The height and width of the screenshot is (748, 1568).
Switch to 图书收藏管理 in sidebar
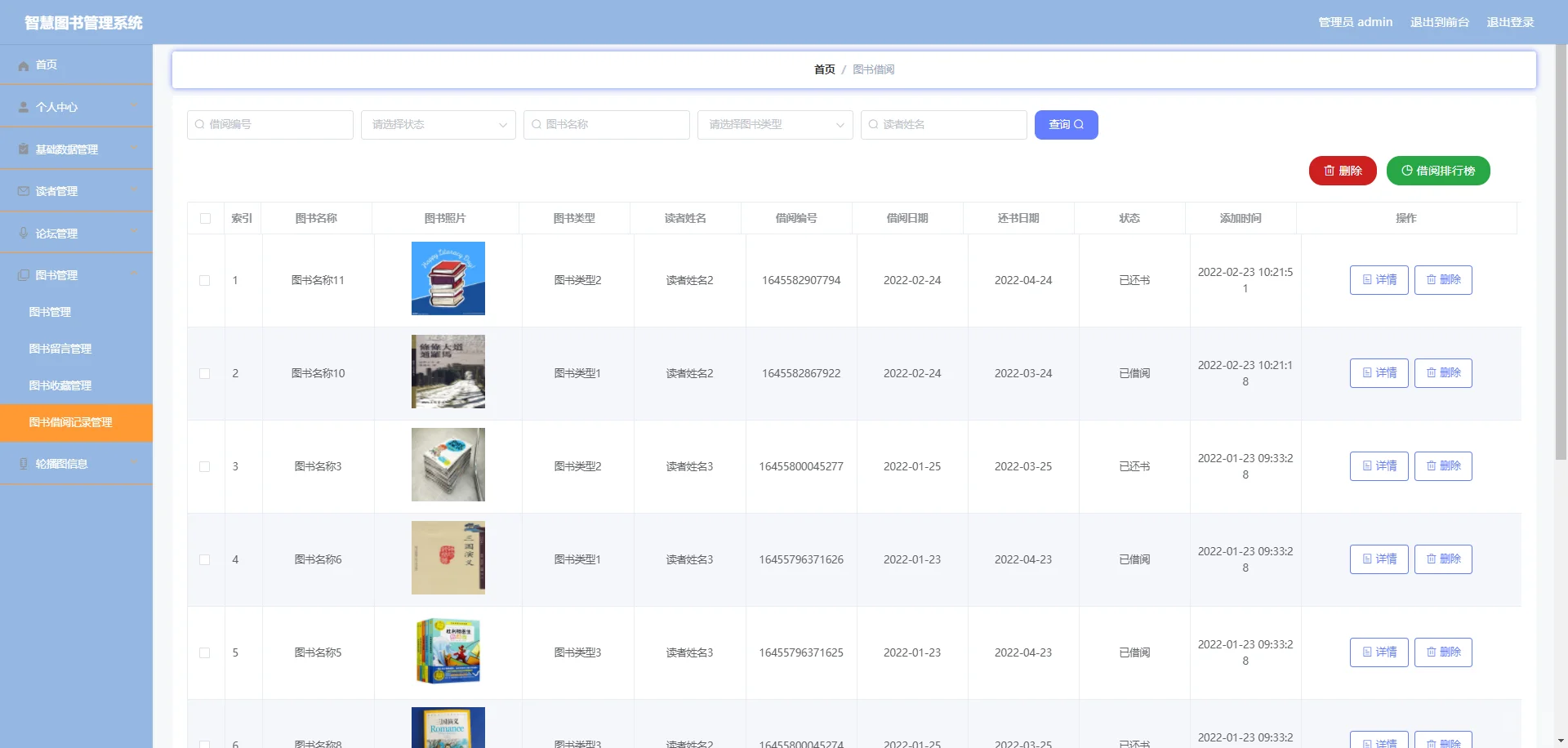point(60,385)
